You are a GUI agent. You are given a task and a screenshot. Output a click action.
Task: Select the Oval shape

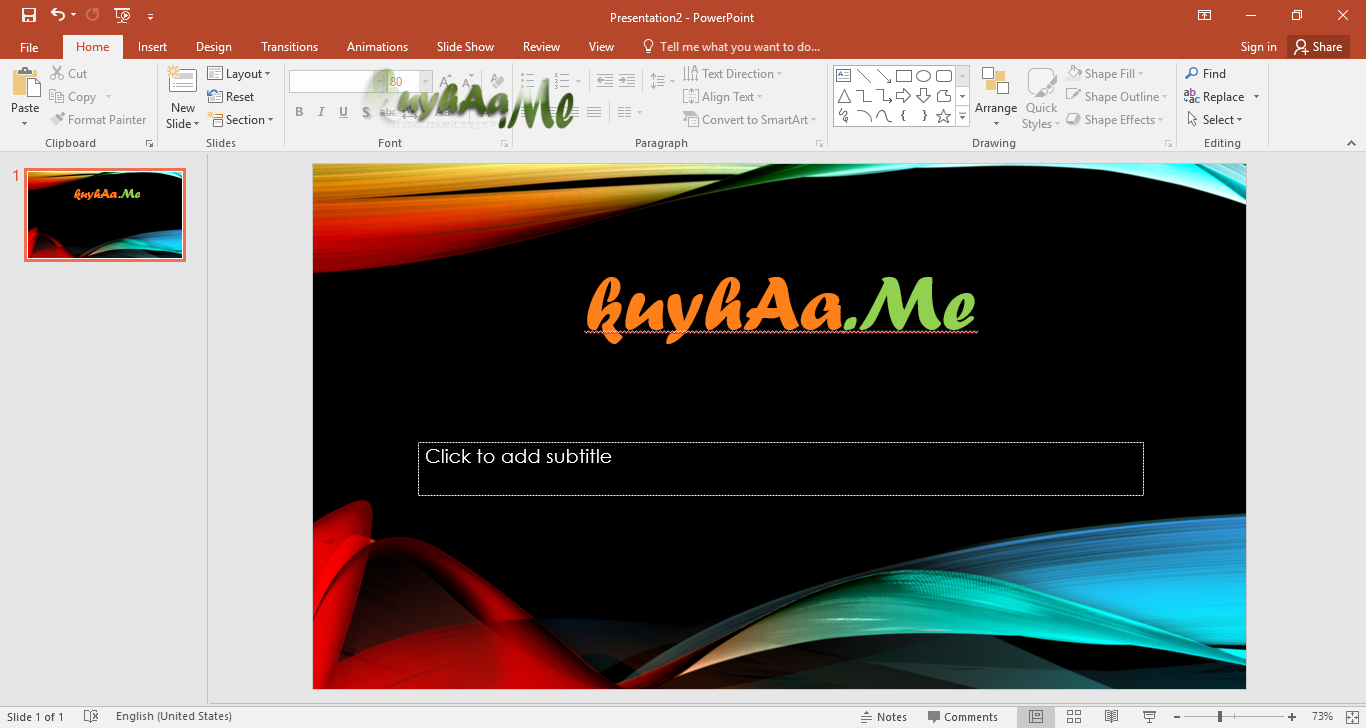(x=923, y=75)
